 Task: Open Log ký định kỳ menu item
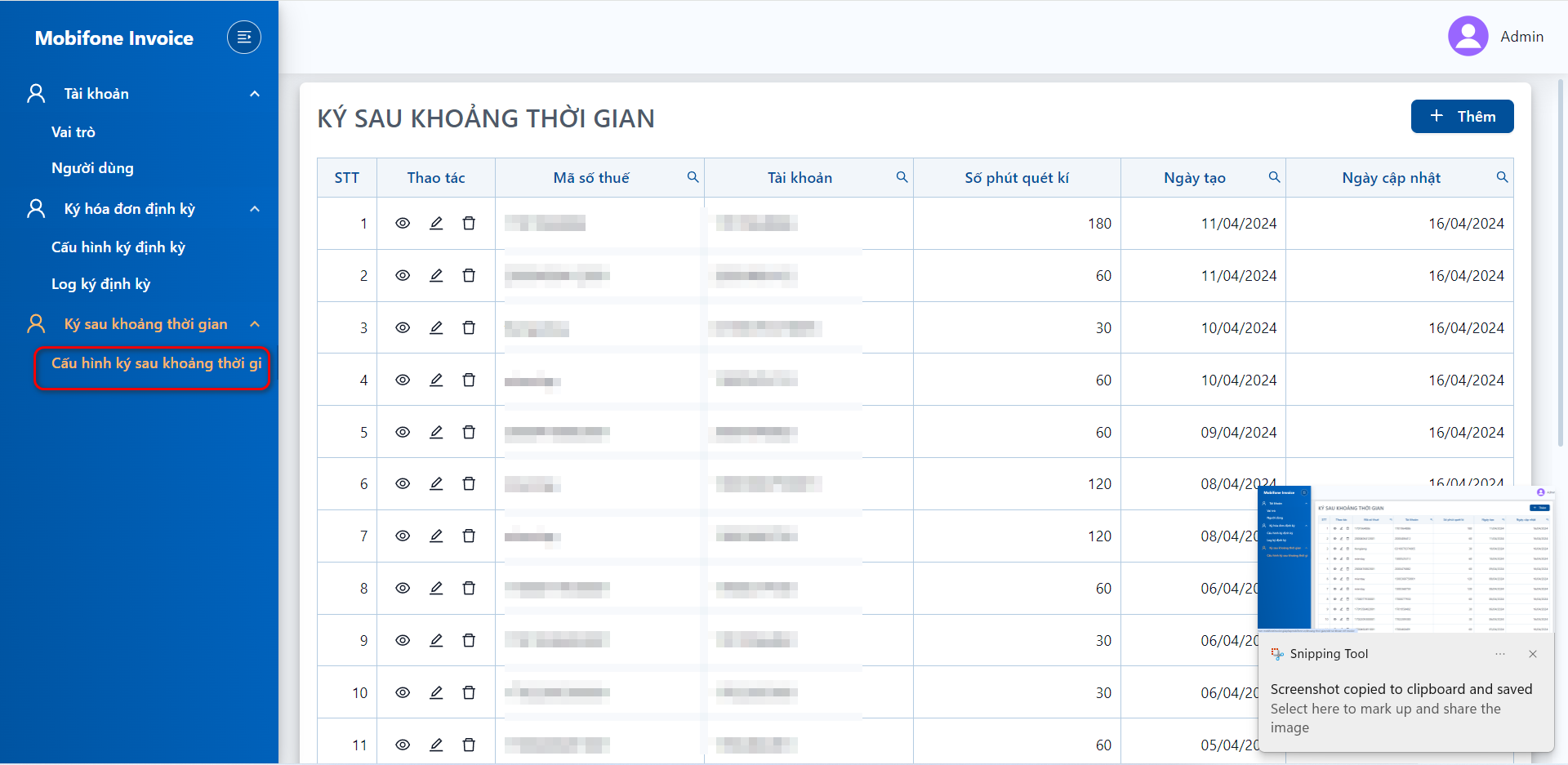[x=100, y=284]
